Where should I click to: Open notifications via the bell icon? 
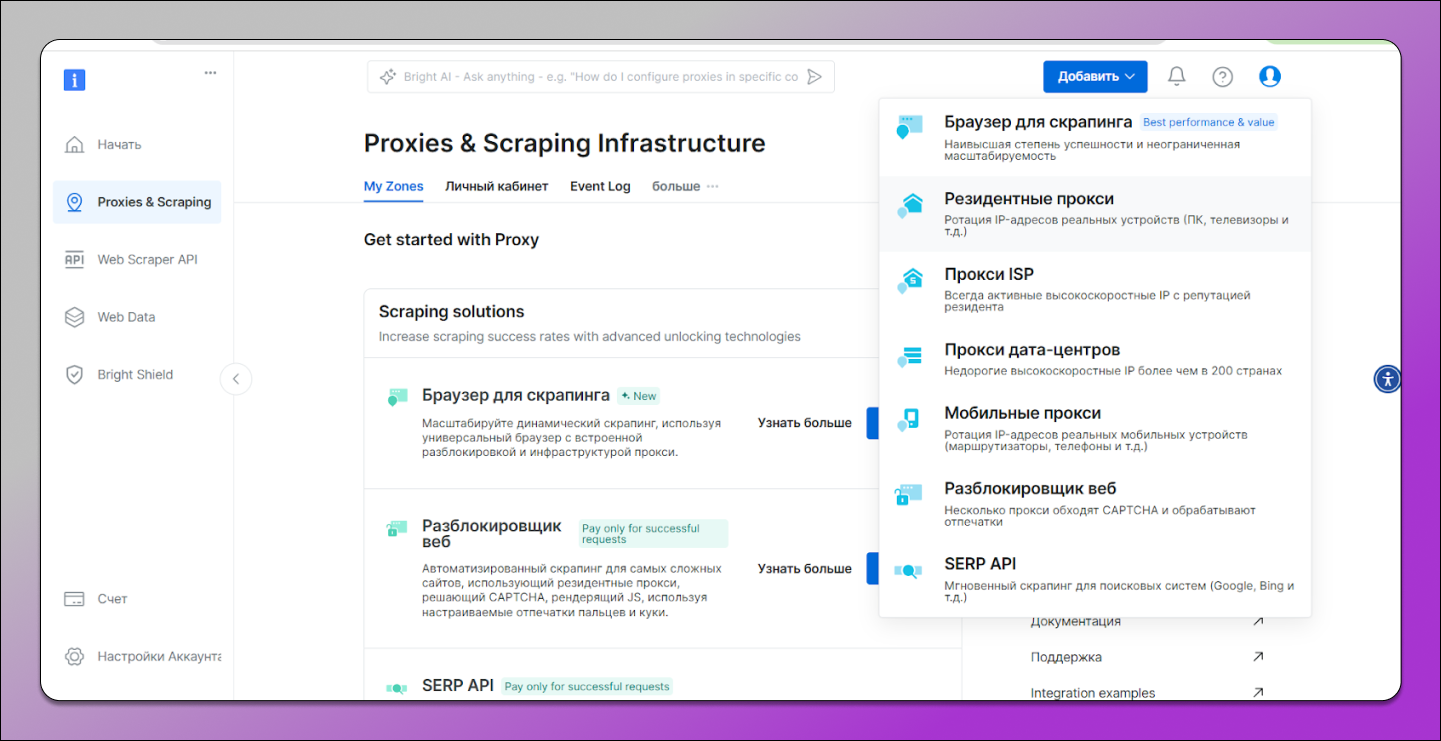pyautogui.click(x=1177, y=76)
